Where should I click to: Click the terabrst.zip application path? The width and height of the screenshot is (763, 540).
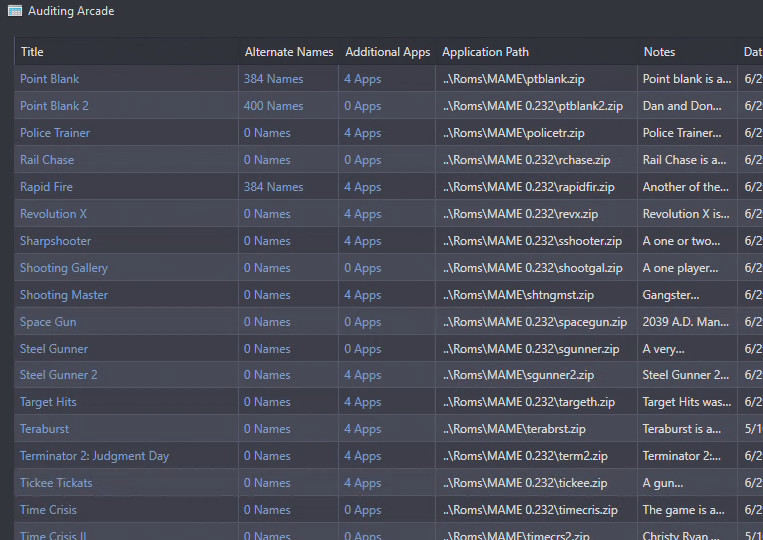point(514,429)
